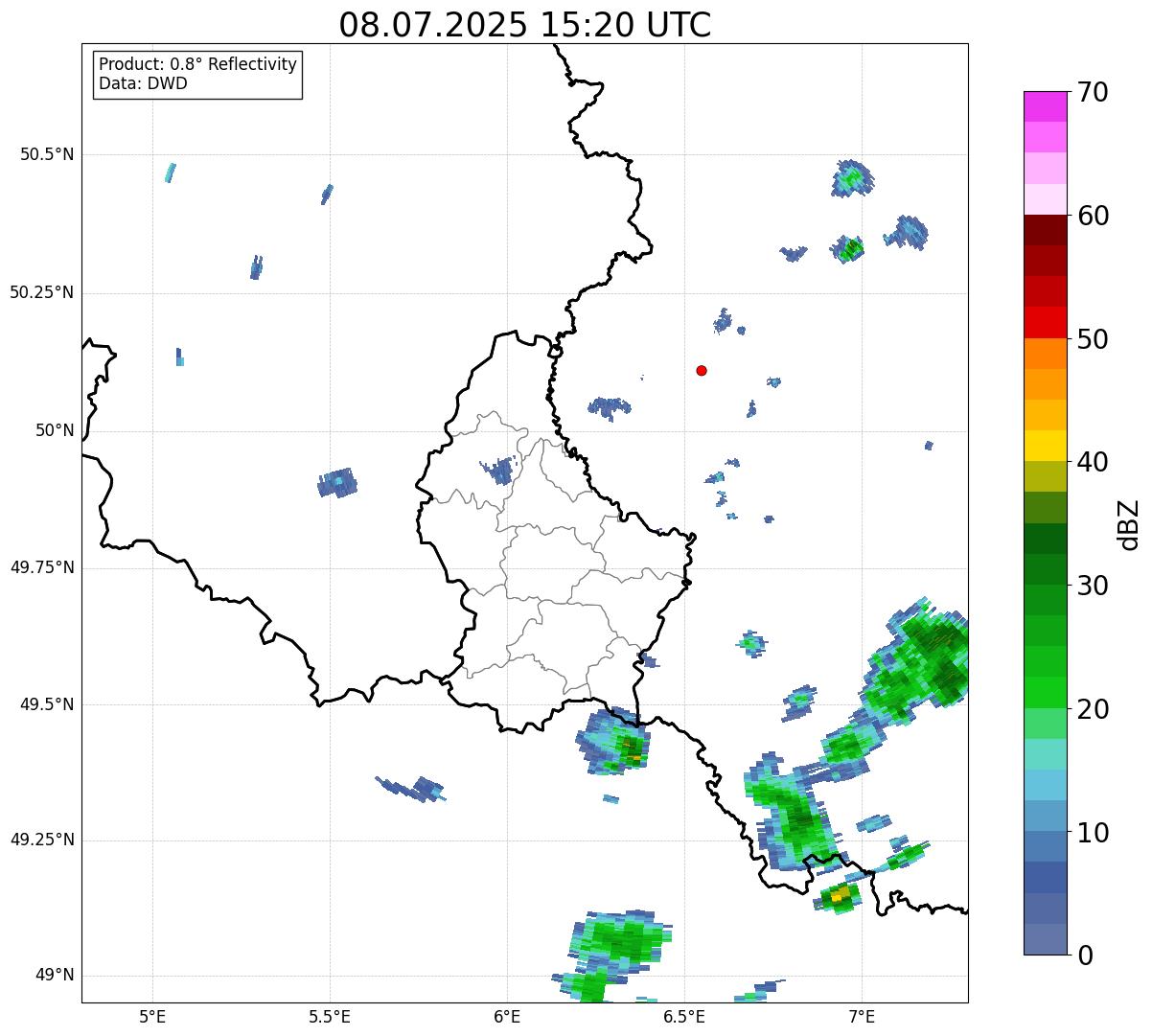The image size is (1152, 1036).
Task: Click the magenta top swatch of colorbar
Action: click(1046, 106)
